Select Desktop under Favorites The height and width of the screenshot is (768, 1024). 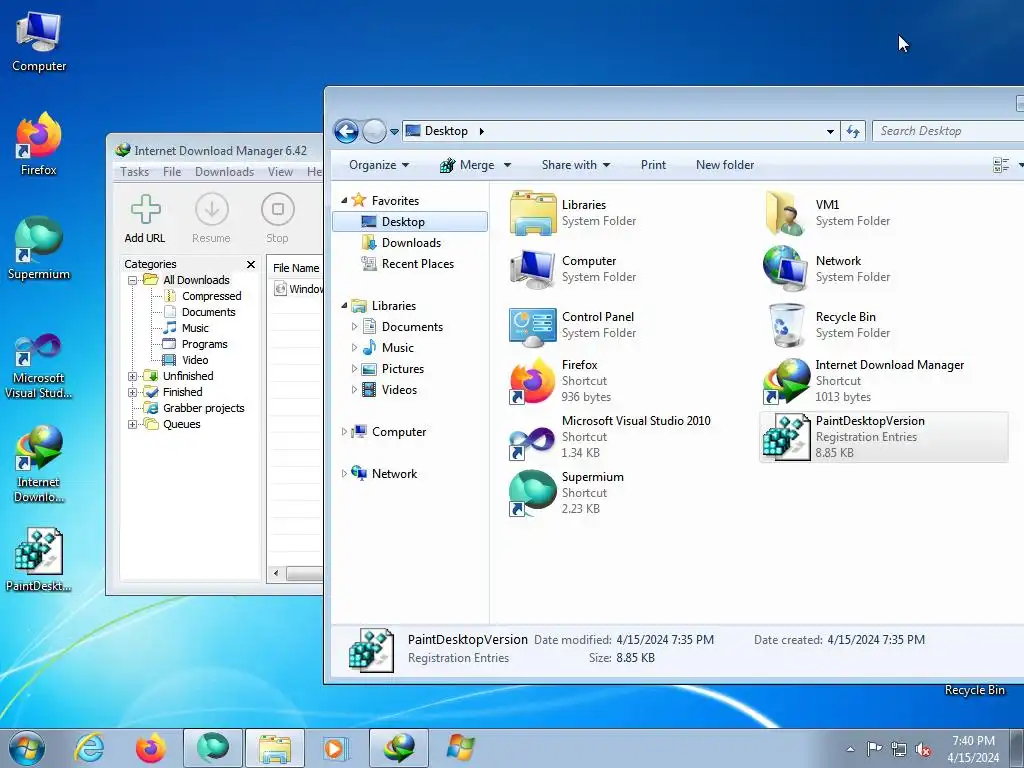pos(409,222)
